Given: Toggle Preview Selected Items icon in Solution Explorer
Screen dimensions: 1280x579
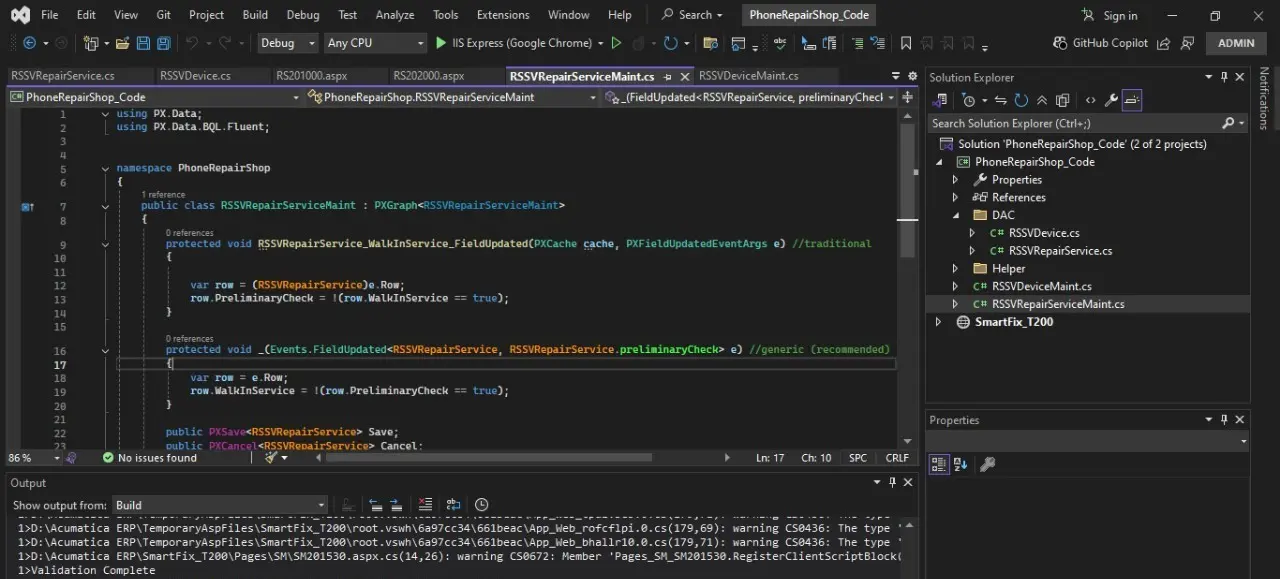Looking at the screenshot, I should pos(1132,100).
